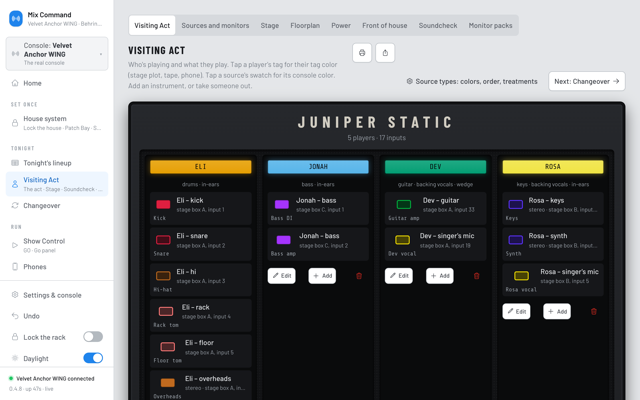Click Add under Dev's sources
This screenshot has width=640, height=400.
[x=440, y=276]
